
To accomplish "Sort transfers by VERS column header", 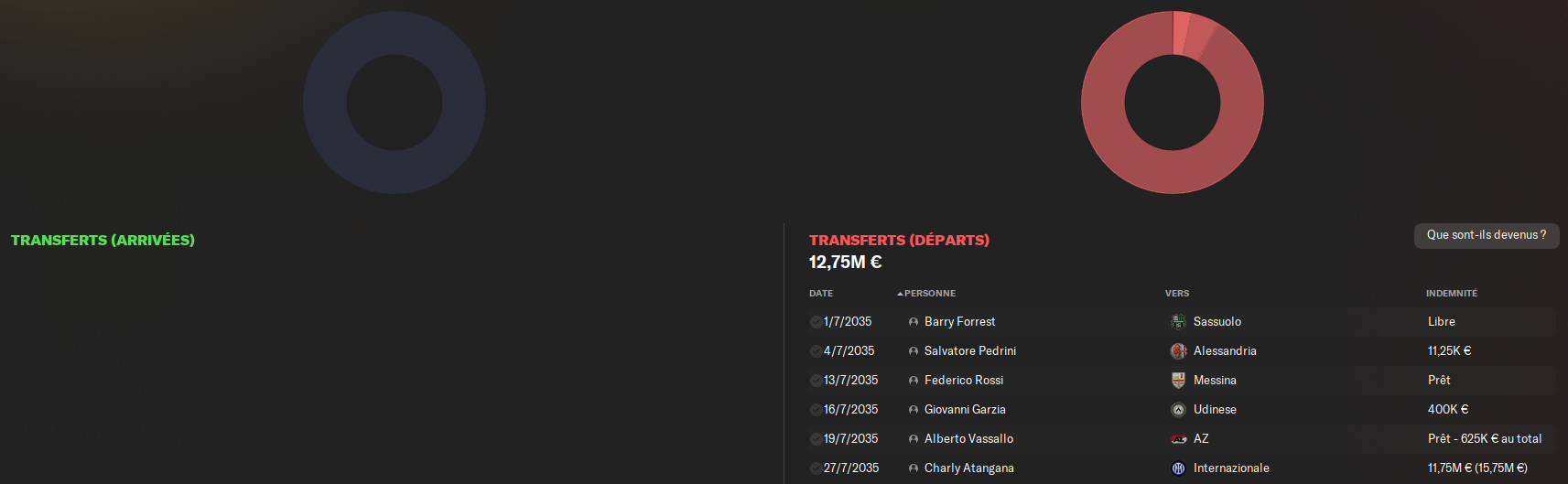I will (x=1177, y=294).
